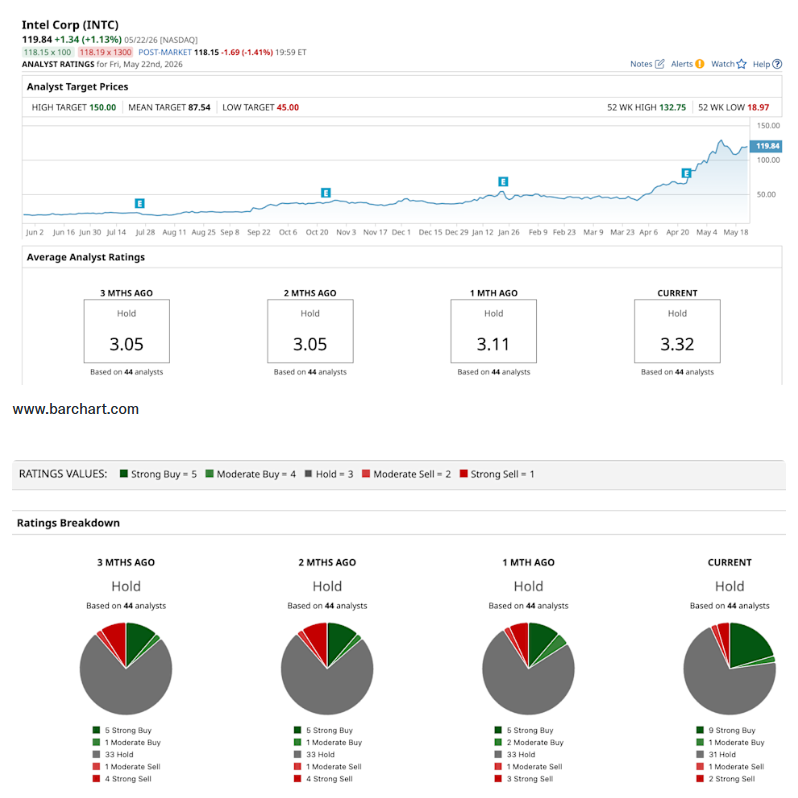Click '33 Hold' under 2 MTHS AGO pie
Screen dimensions: 798x798
314,755
